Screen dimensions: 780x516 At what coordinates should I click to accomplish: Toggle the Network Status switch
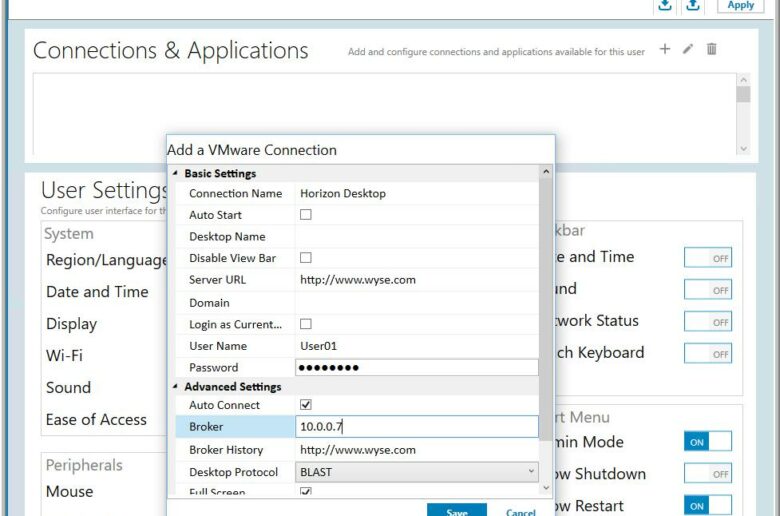(707, 322)
